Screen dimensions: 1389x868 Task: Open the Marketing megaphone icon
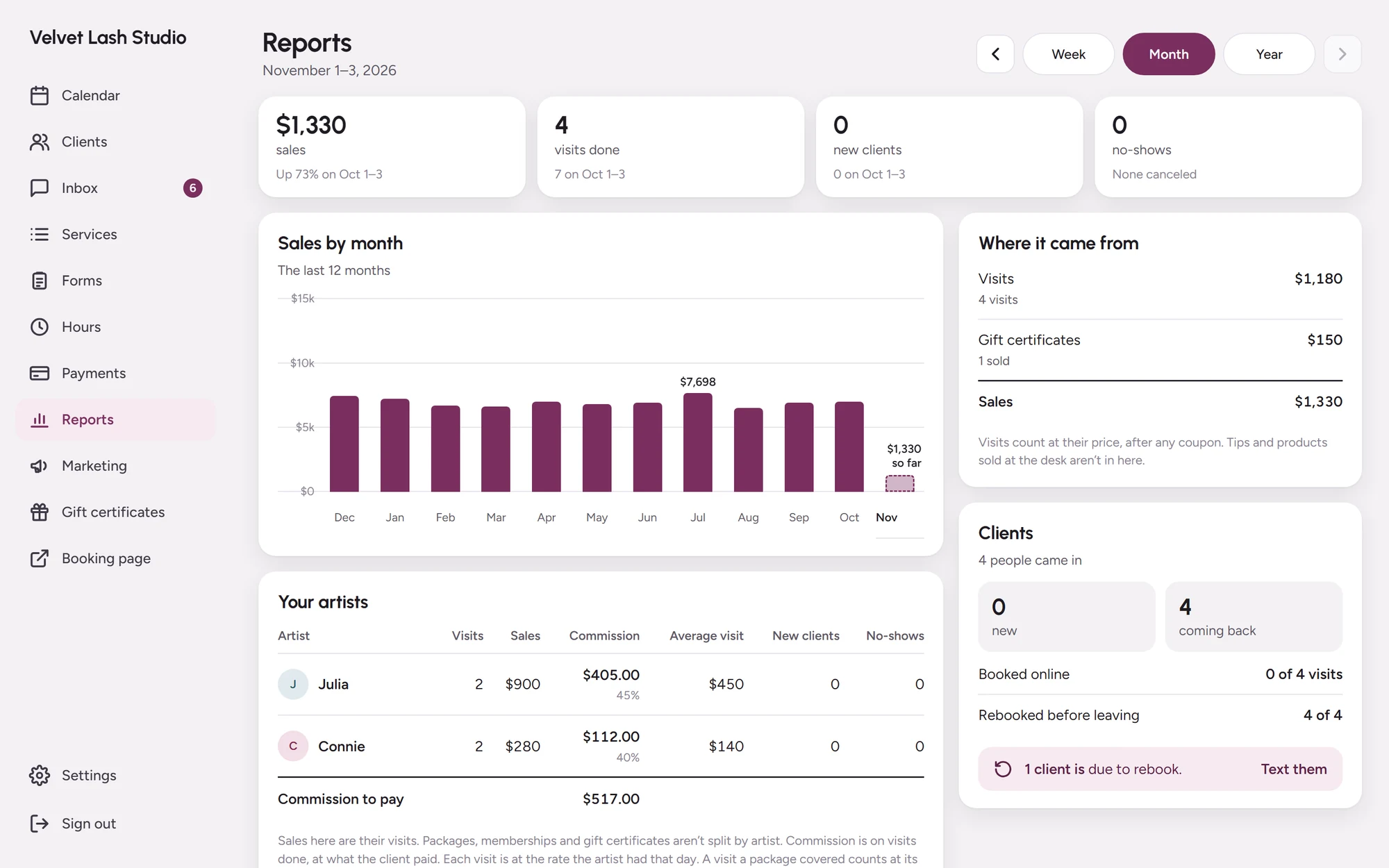coord(40,466)
